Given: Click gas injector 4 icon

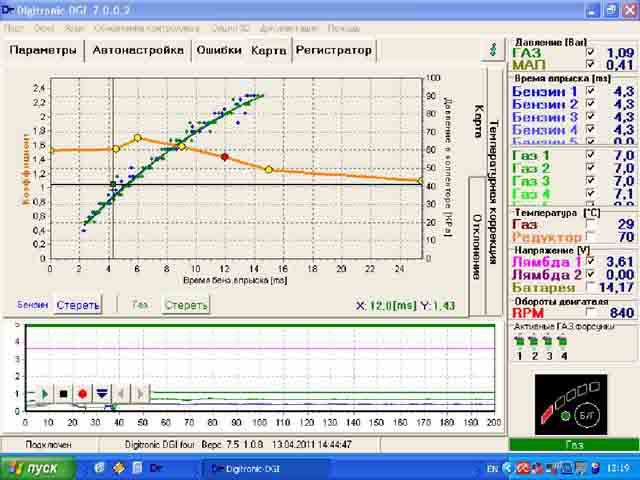Looking at the screenshot, I should [564, 342].
